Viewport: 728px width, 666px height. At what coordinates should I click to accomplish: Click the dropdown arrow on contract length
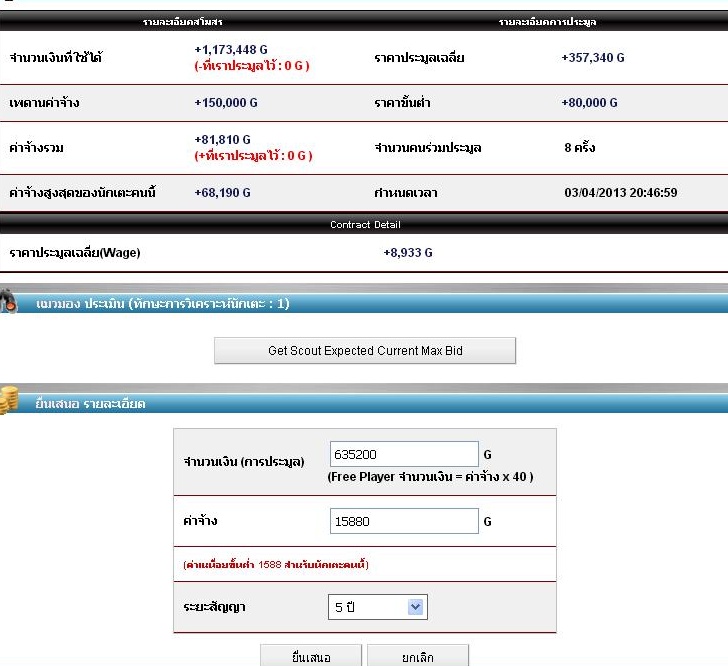[x=416, y=607]
